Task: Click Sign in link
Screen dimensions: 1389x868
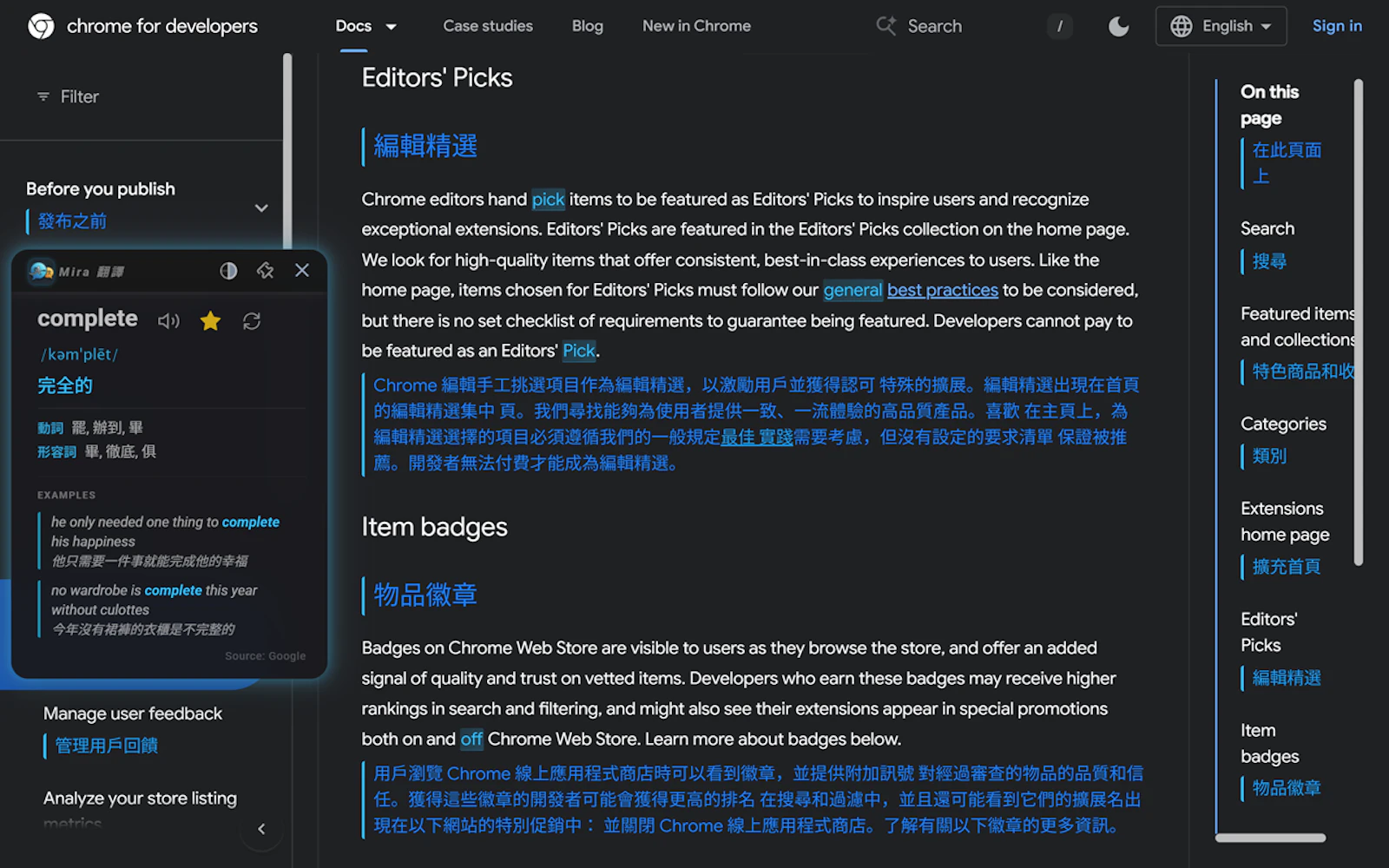Action: point(1337,26)
